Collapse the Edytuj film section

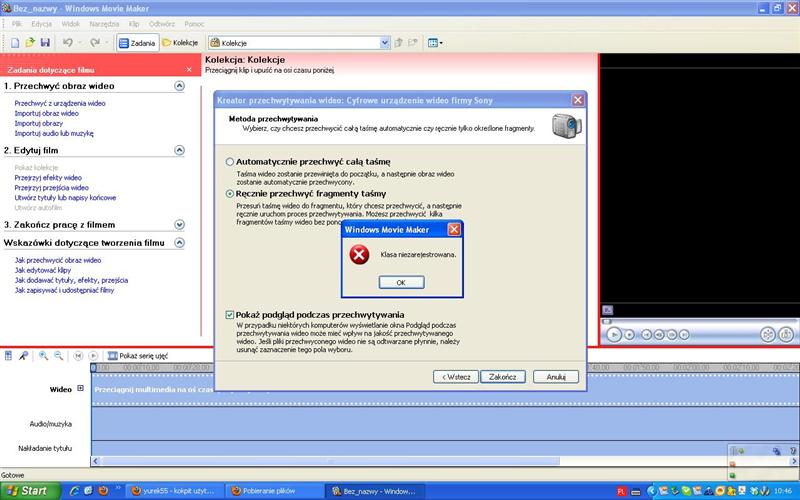[x=179, y=150]
